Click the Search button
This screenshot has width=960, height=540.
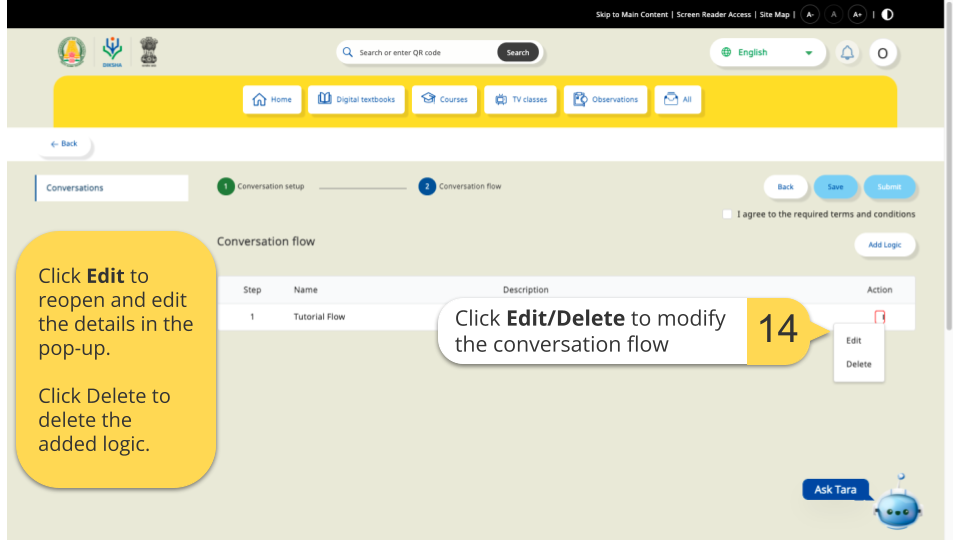coord(517,53)
